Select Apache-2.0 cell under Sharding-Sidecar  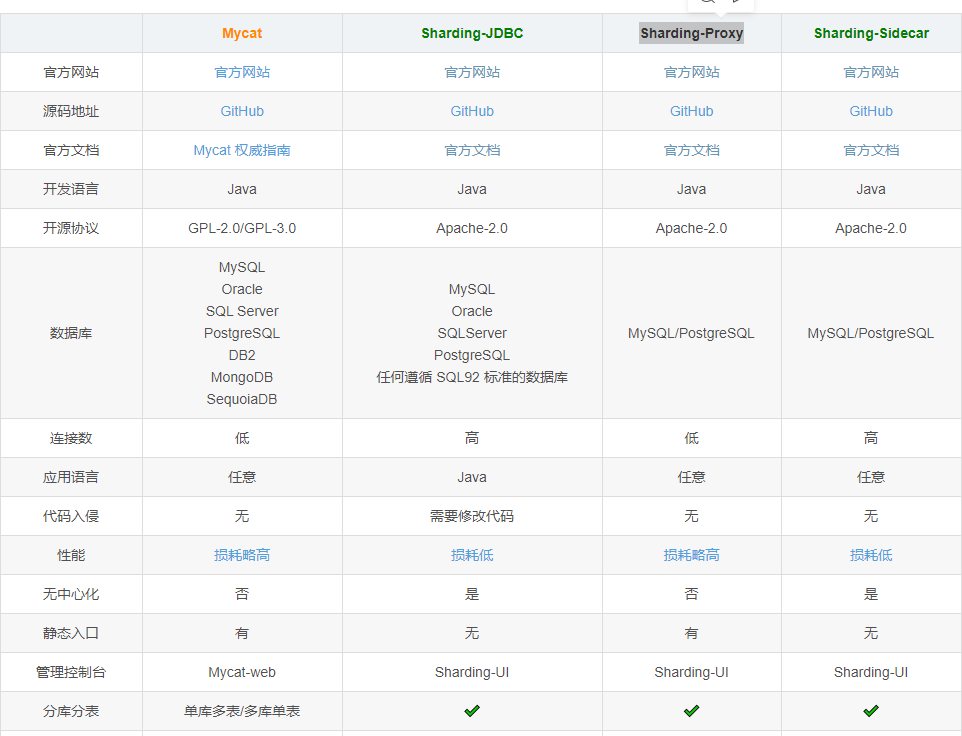point(871,228)
